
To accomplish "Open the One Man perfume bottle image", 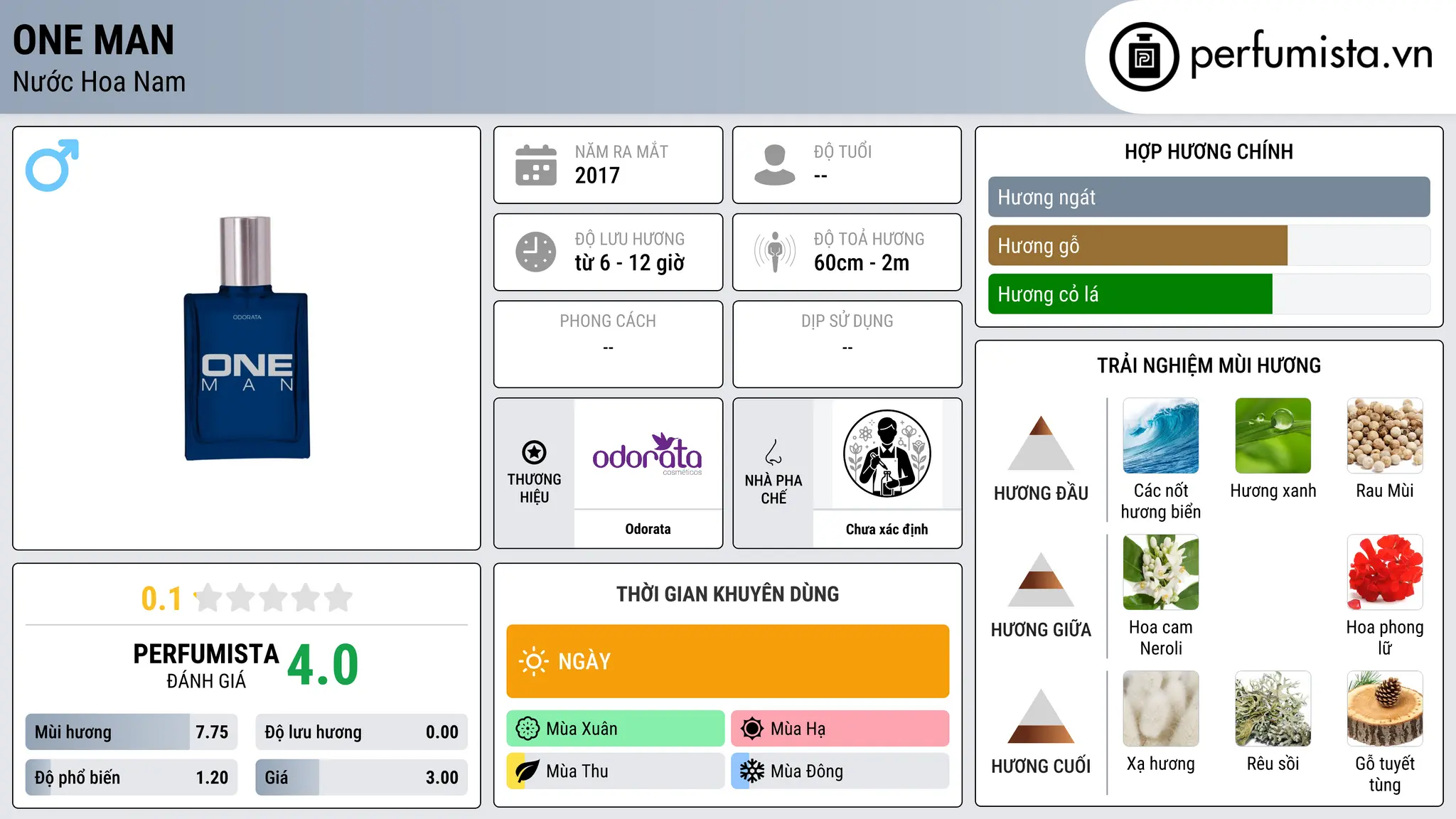I will pos(247,338).
